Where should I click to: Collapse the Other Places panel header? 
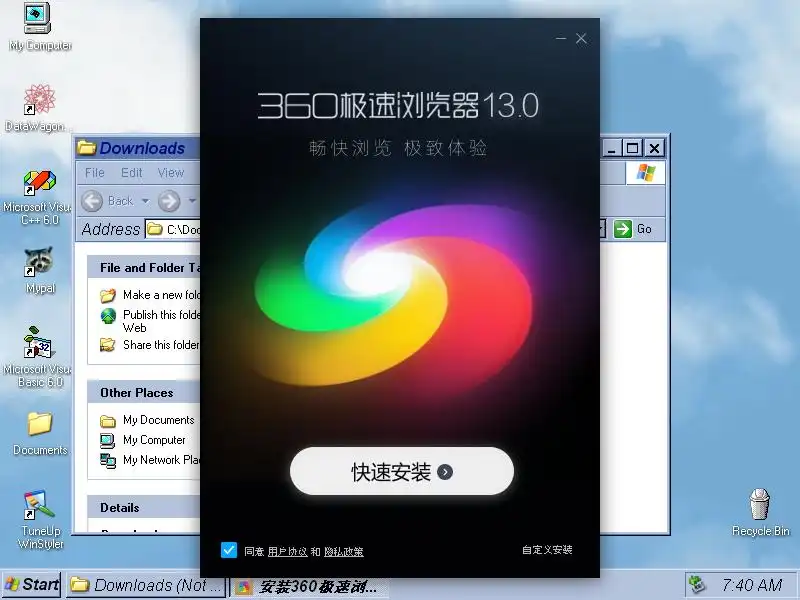(144, 392)
